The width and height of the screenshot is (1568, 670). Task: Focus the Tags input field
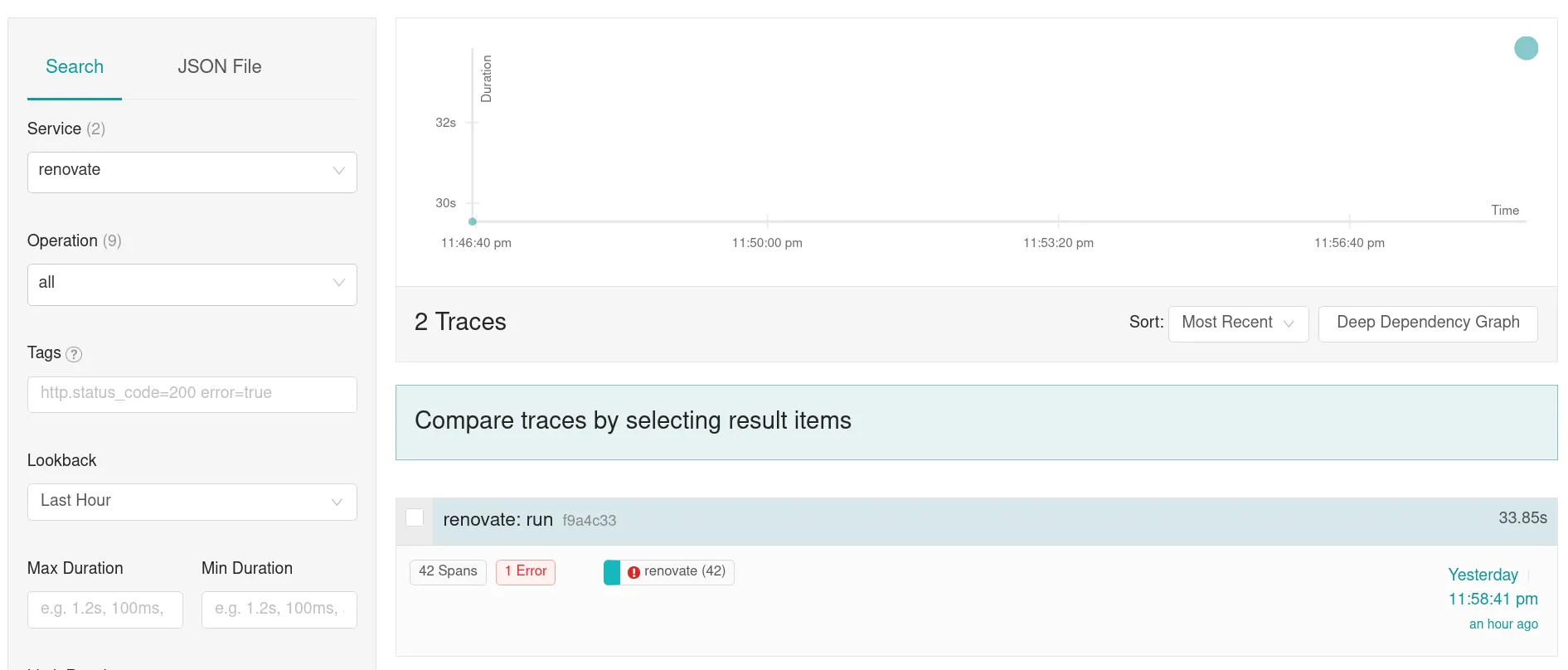(192, 394)
